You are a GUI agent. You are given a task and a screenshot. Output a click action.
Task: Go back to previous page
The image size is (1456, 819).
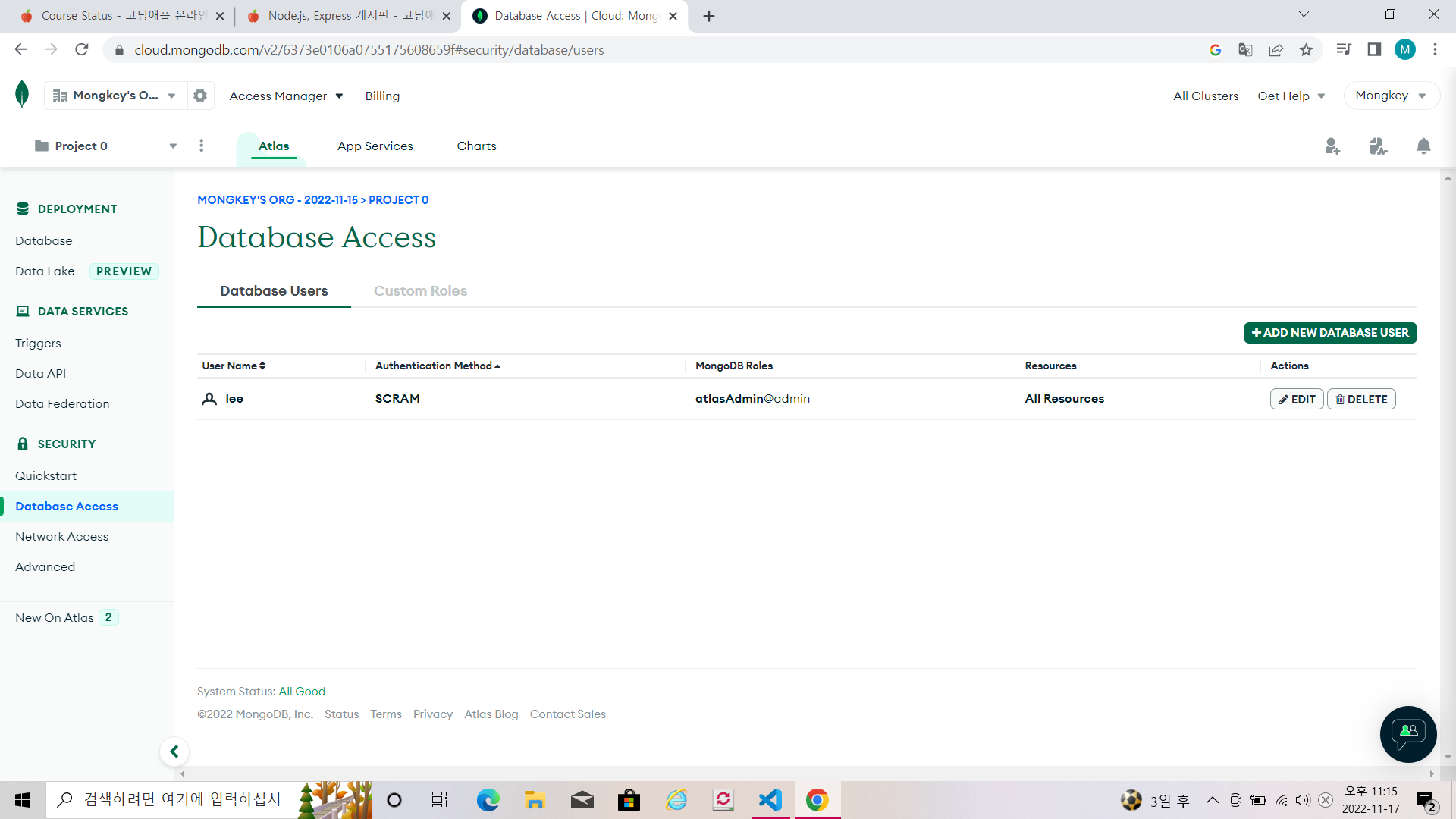[x=20, y=50]
